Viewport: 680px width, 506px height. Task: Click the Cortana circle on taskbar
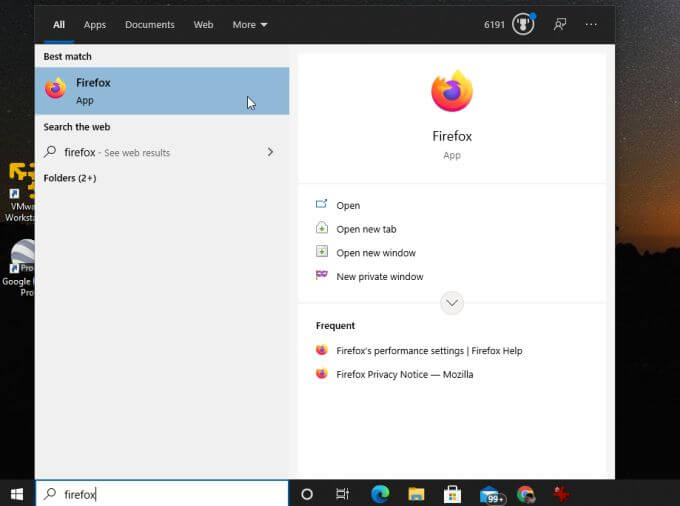(x=307, y=494)
